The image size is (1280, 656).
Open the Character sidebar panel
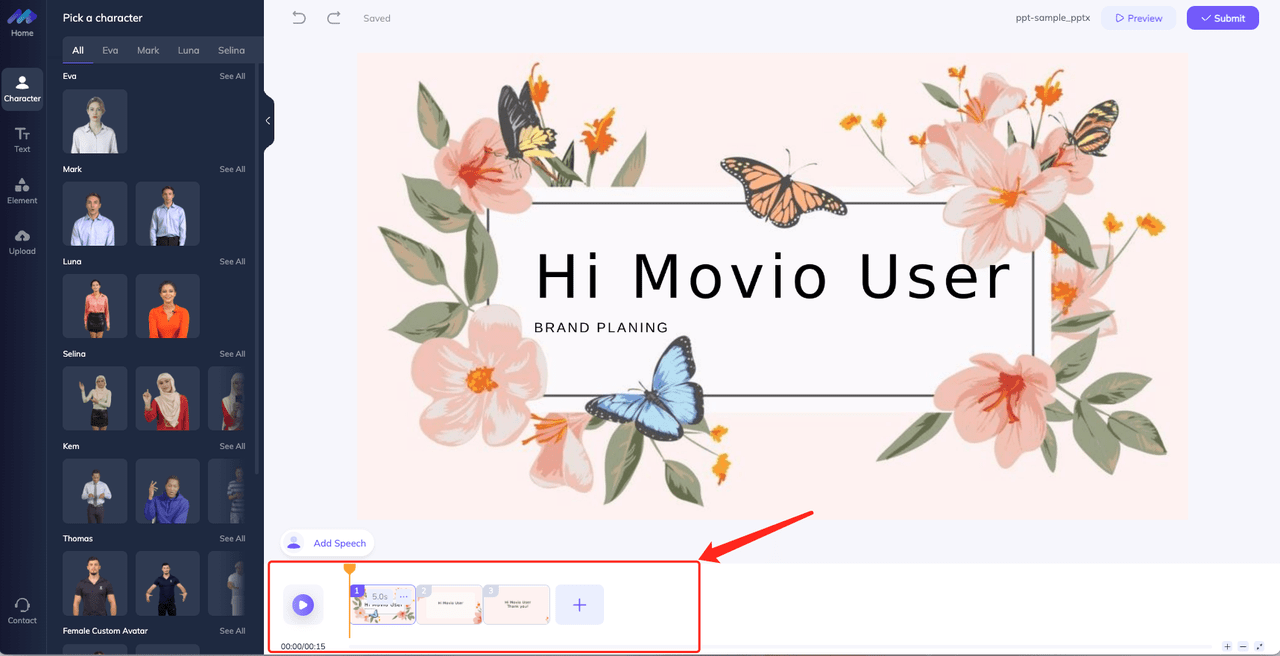22,89
